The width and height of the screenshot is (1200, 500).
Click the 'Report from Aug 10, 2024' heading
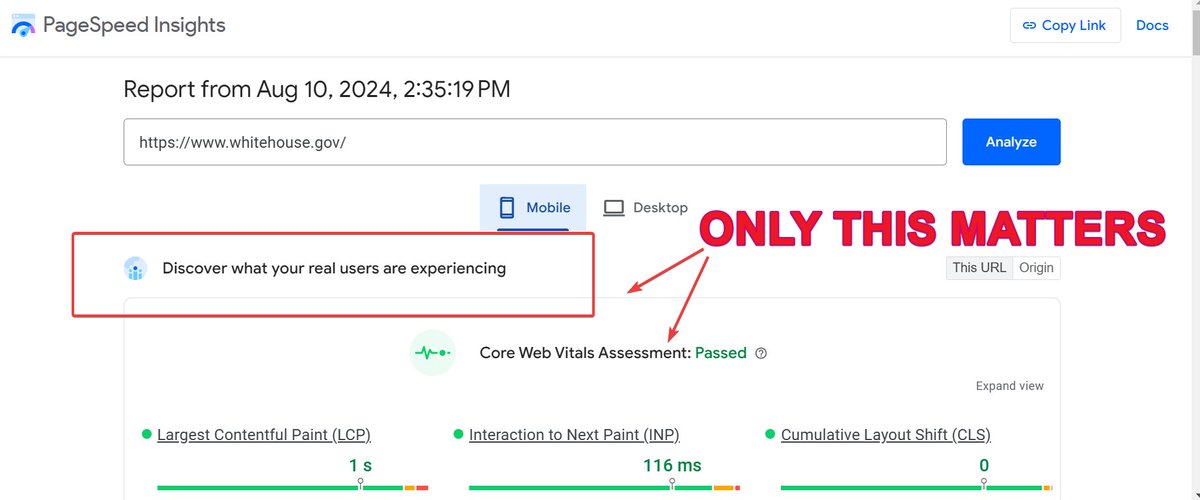coord(317,89)
